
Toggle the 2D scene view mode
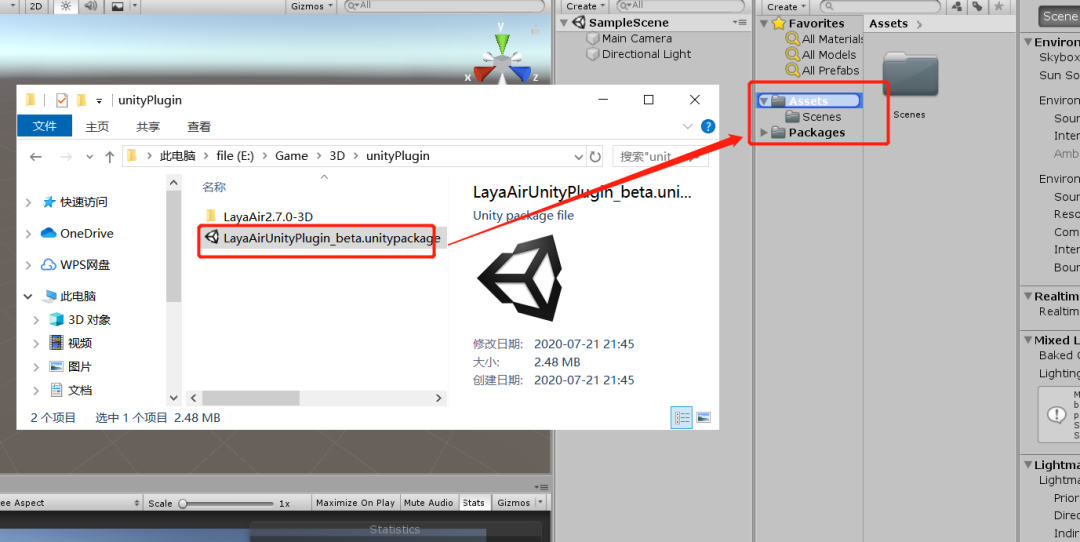pos(35,6)
